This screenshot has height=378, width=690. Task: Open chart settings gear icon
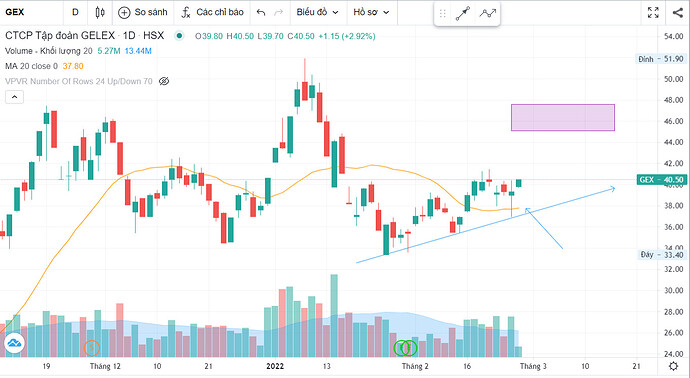tap(673, 366)
